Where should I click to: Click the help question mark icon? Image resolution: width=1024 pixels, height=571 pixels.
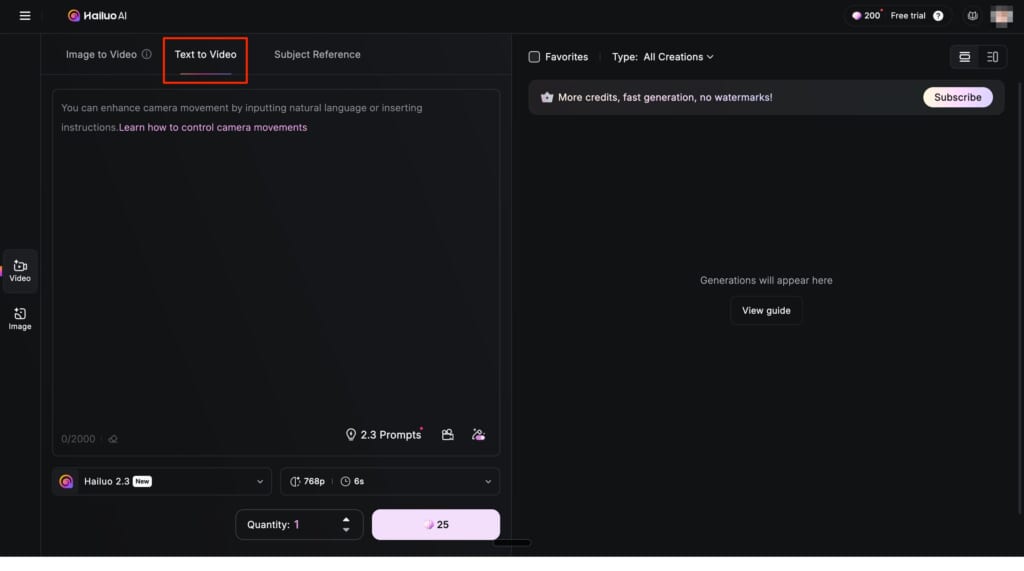click(x=938, y=16)
